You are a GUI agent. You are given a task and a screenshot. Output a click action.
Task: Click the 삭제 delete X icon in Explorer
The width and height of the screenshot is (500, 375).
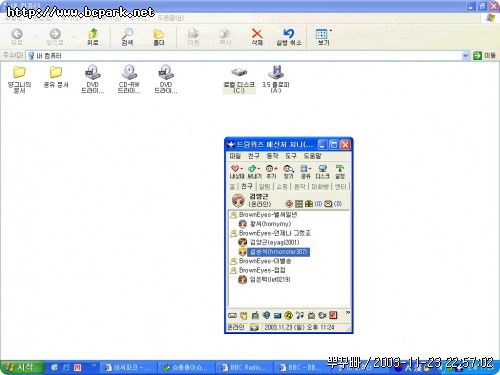(x=257, y=37)
